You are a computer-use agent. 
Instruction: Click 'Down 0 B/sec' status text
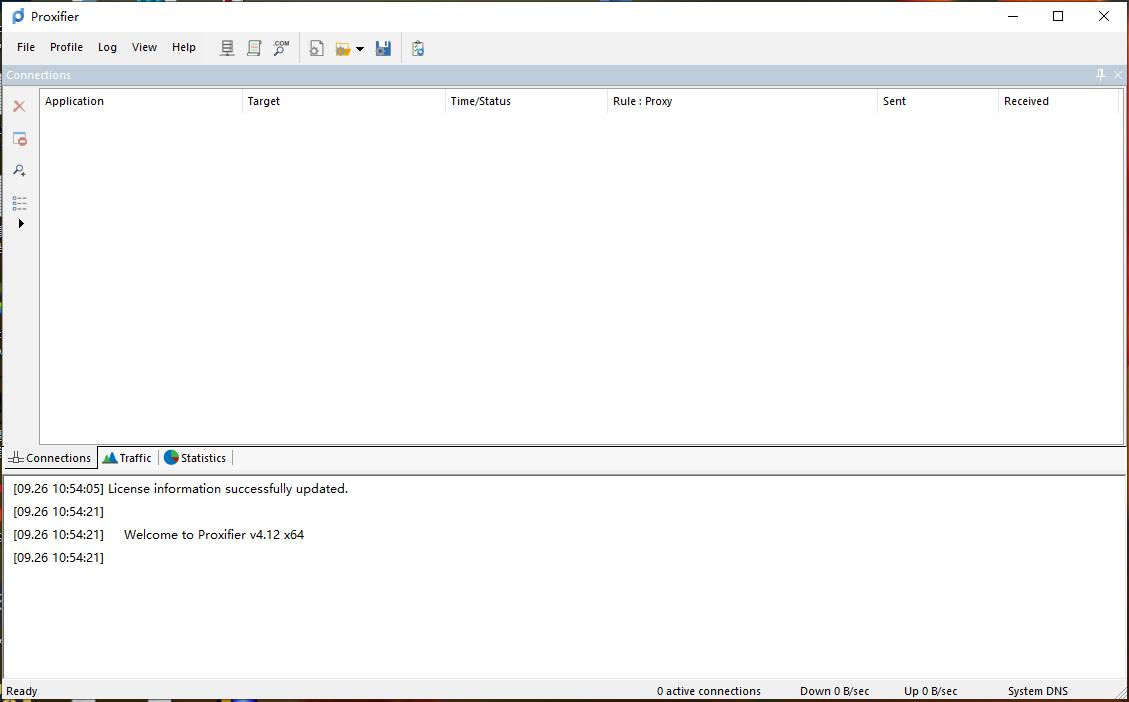pyautogui.click(x=835, y=691)
